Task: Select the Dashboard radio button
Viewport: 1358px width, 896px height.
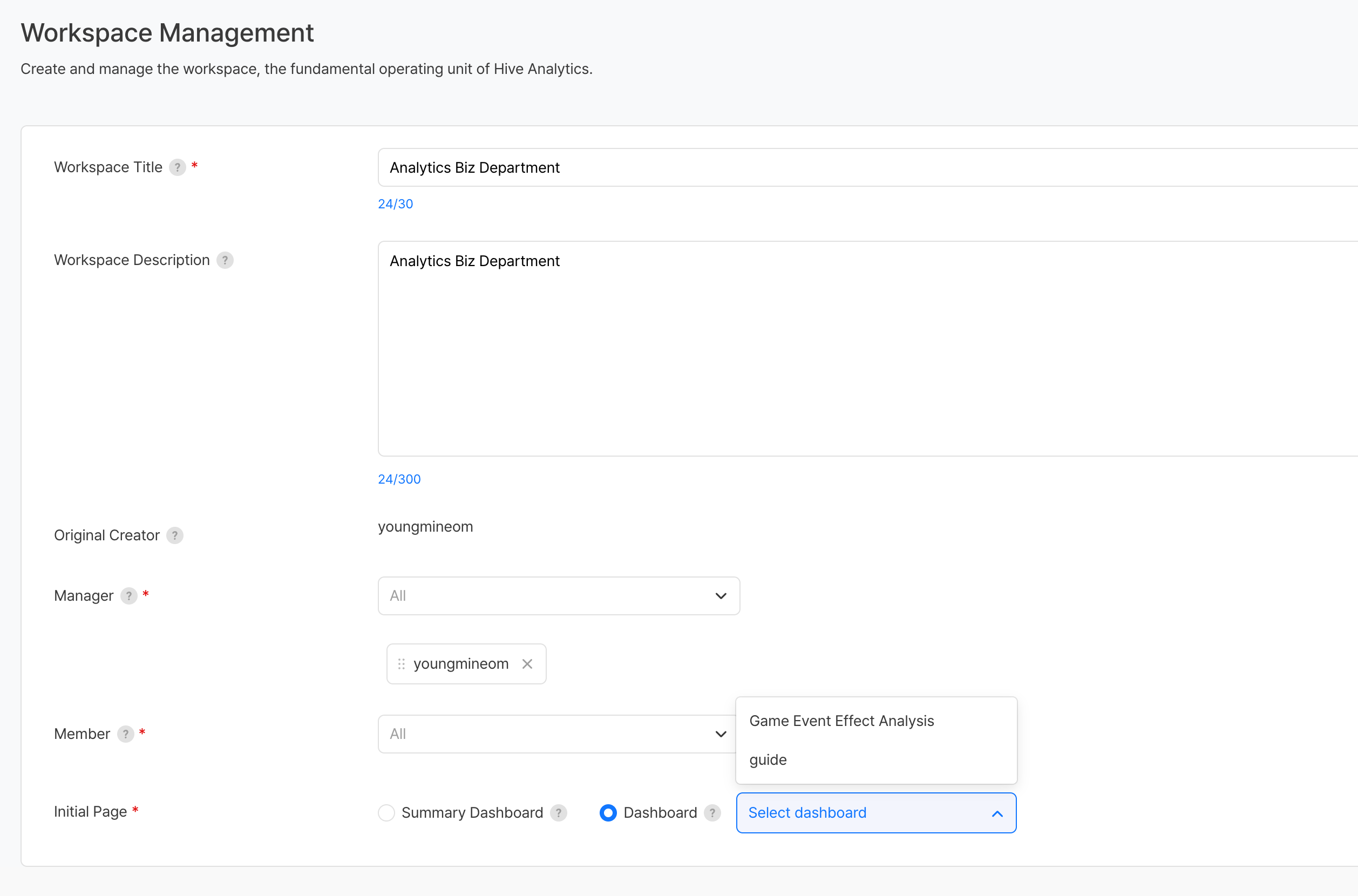Action: [x=608, y=813]
